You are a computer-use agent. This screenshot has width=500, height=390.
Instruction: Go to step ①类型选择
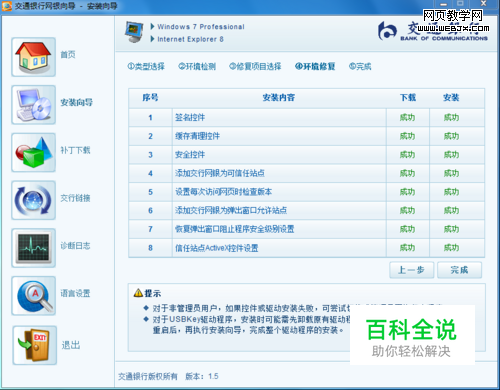146,66
